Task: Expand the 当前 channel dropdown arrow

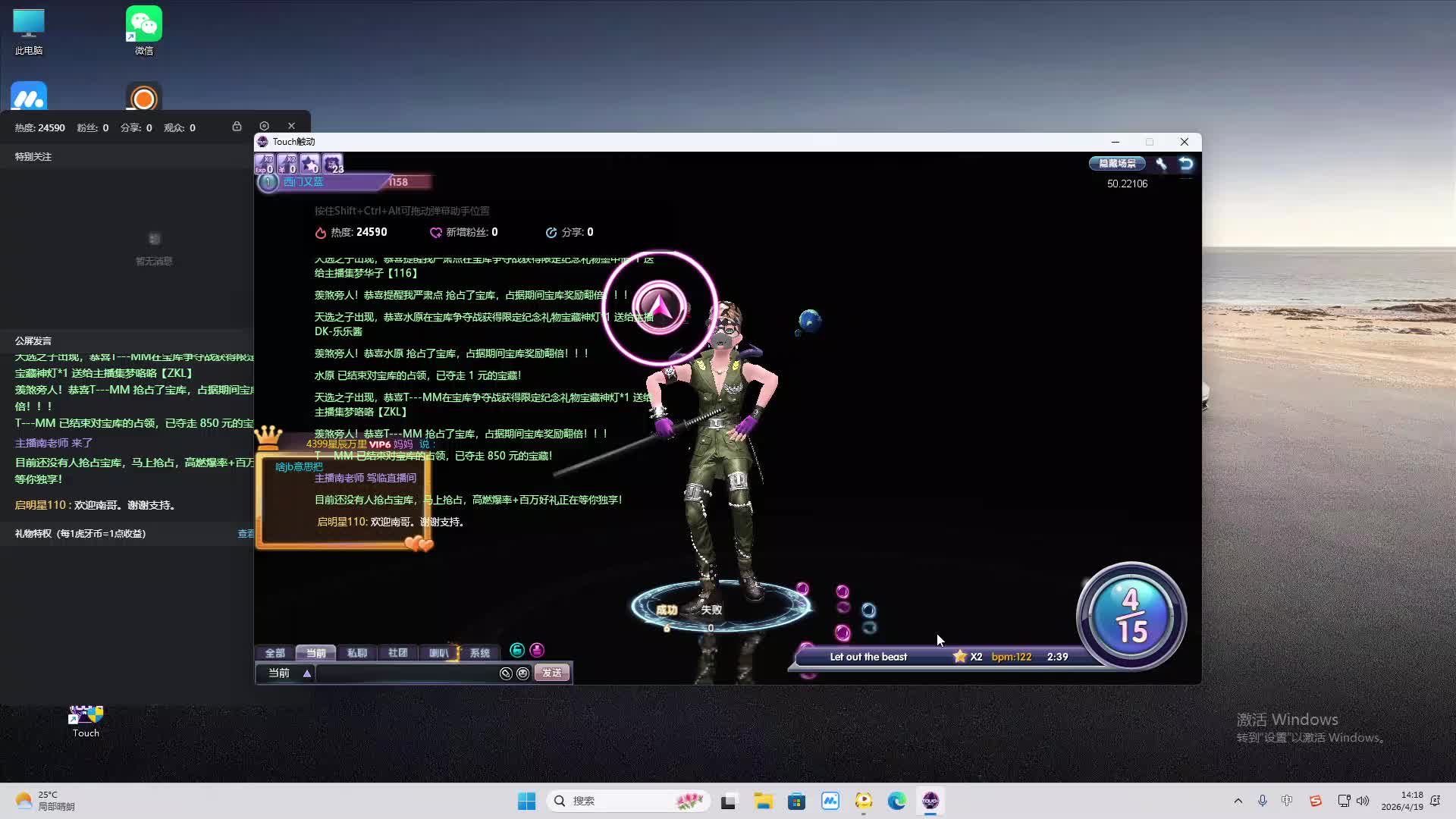Action: tap(307, 673)
